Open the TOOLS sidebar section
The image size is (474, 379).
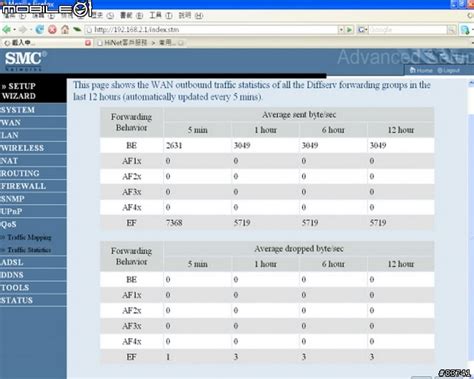click(33, 287)
